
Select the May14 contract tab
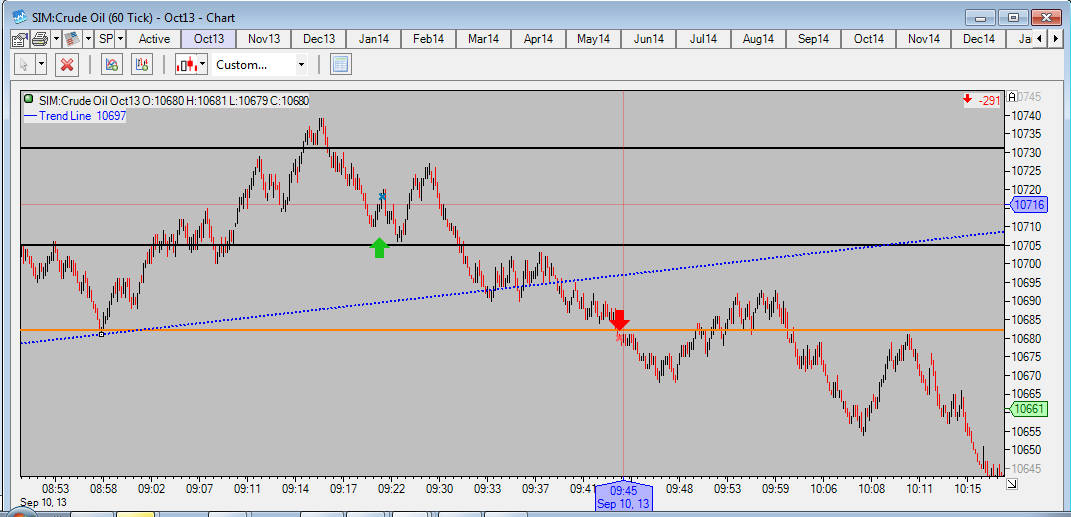(594, 39)
